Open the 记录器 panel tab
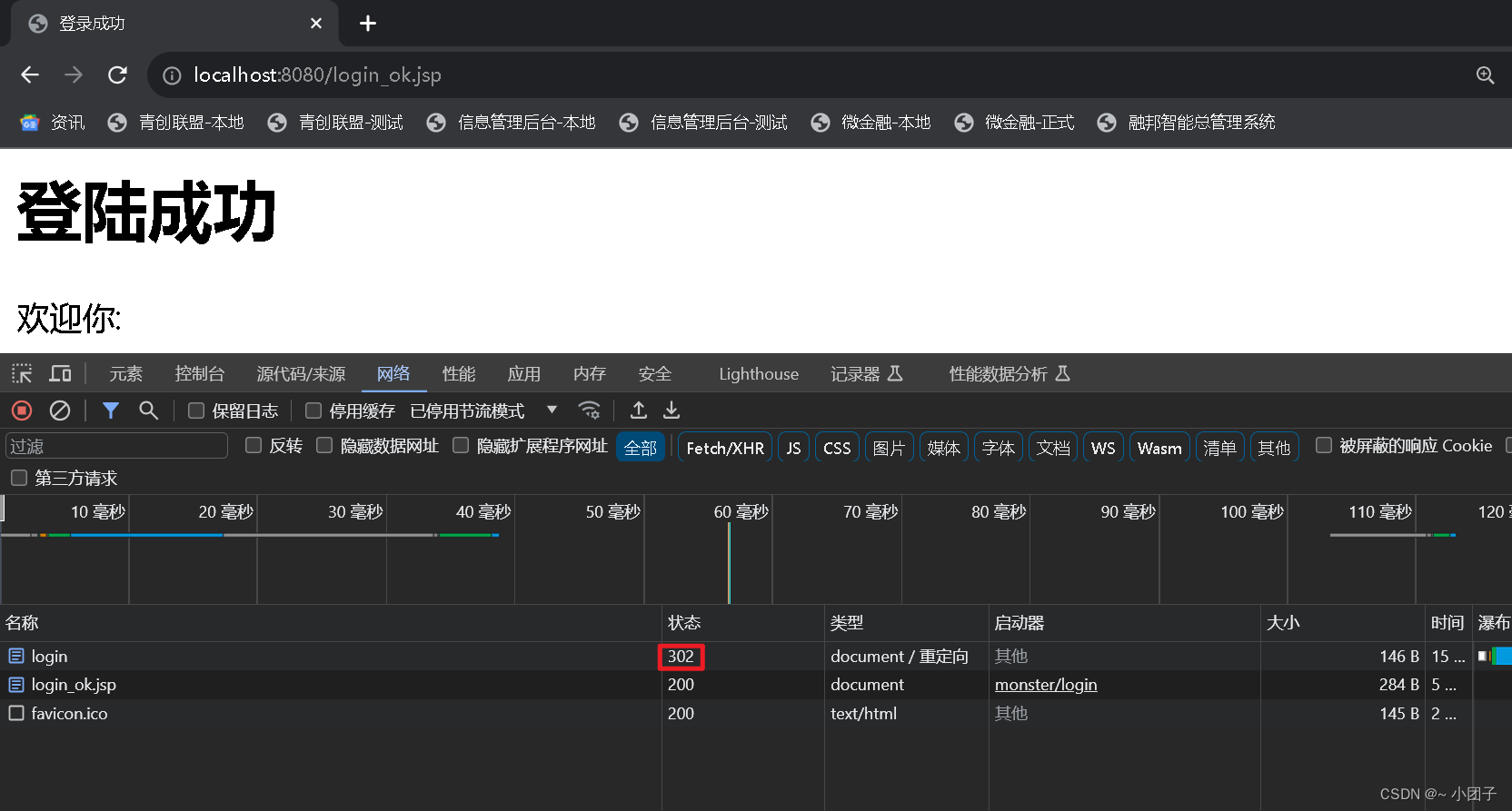 [x=866, y=373]
